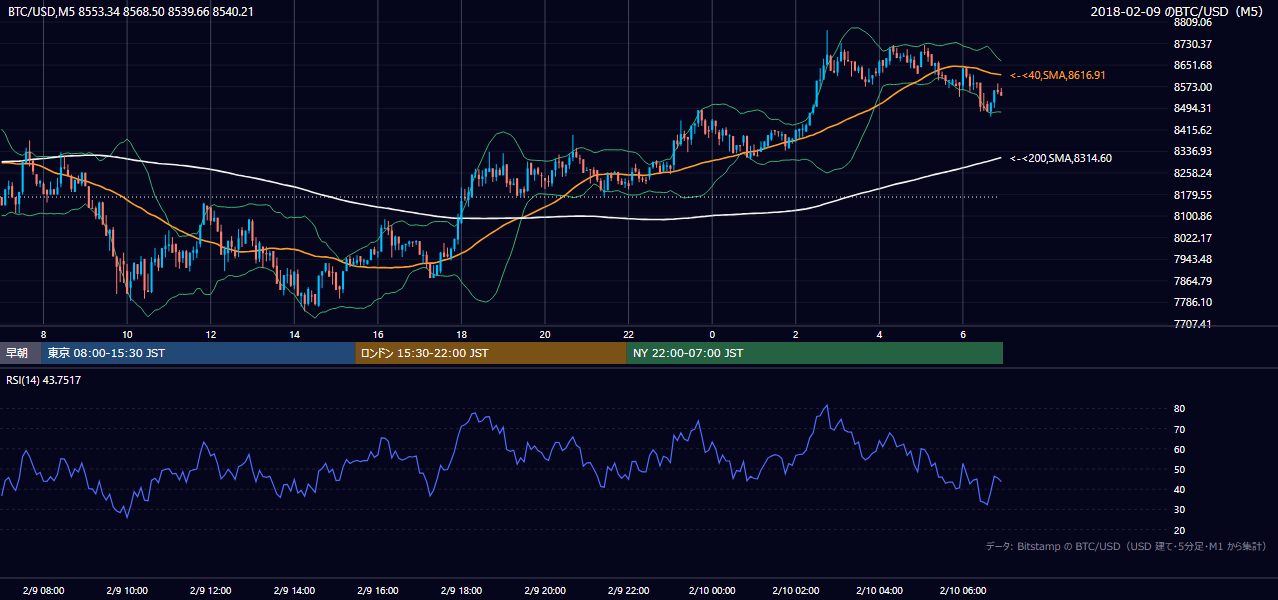
Task: Click RSI axis level 70
Action: coord(1179,429)
